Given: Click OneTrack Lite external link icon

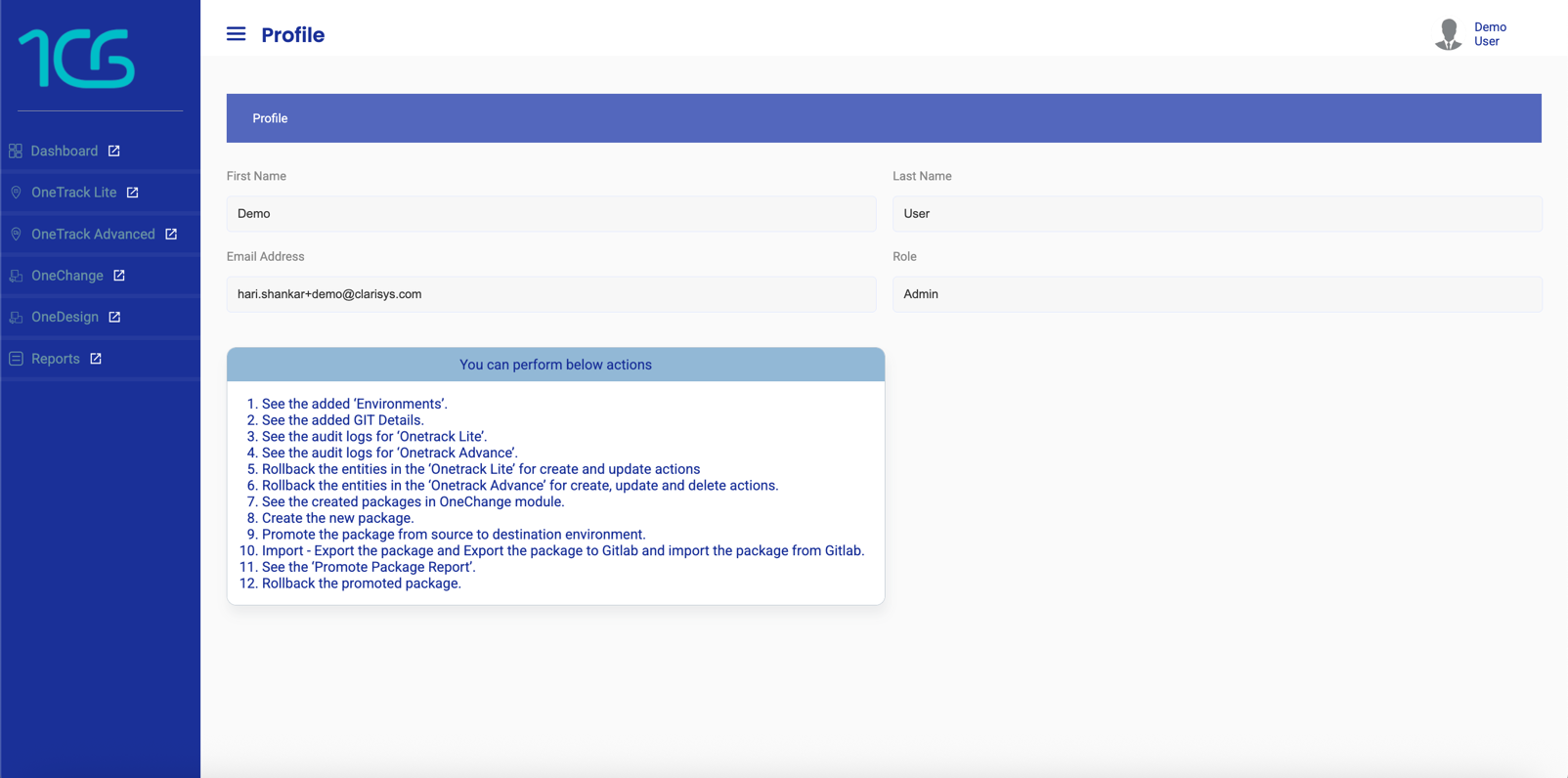Looking at the screenshot, I should pyautogui.click(x=133, y=193).
